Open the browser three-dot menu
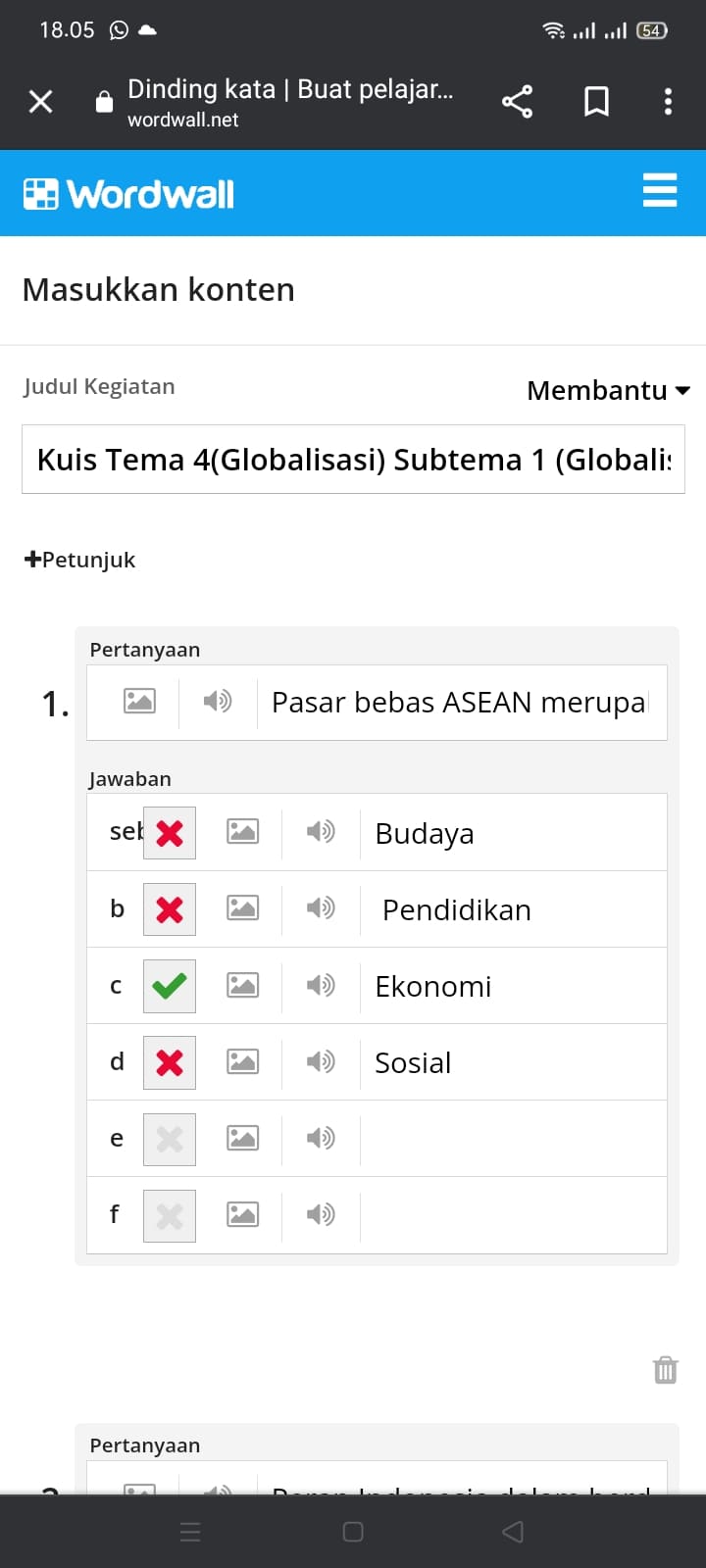Viewport: 706px width, 1568px height. (x=668, y=101)
